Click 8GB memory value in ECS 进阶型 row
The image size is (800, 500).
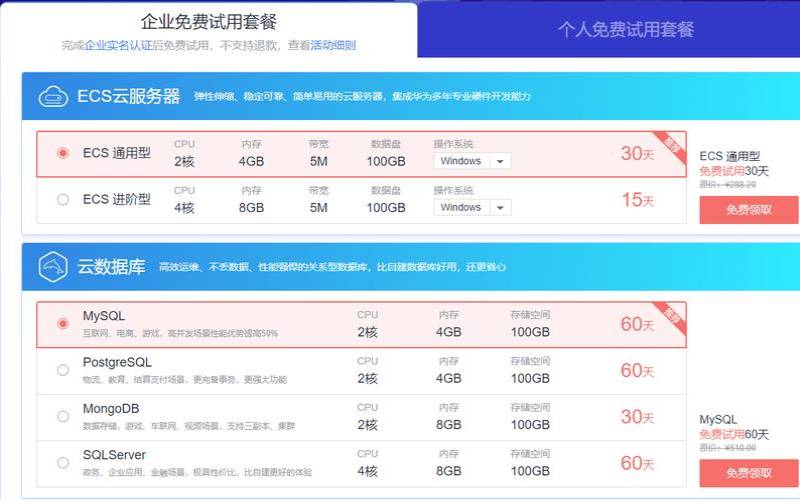point(251,208)
